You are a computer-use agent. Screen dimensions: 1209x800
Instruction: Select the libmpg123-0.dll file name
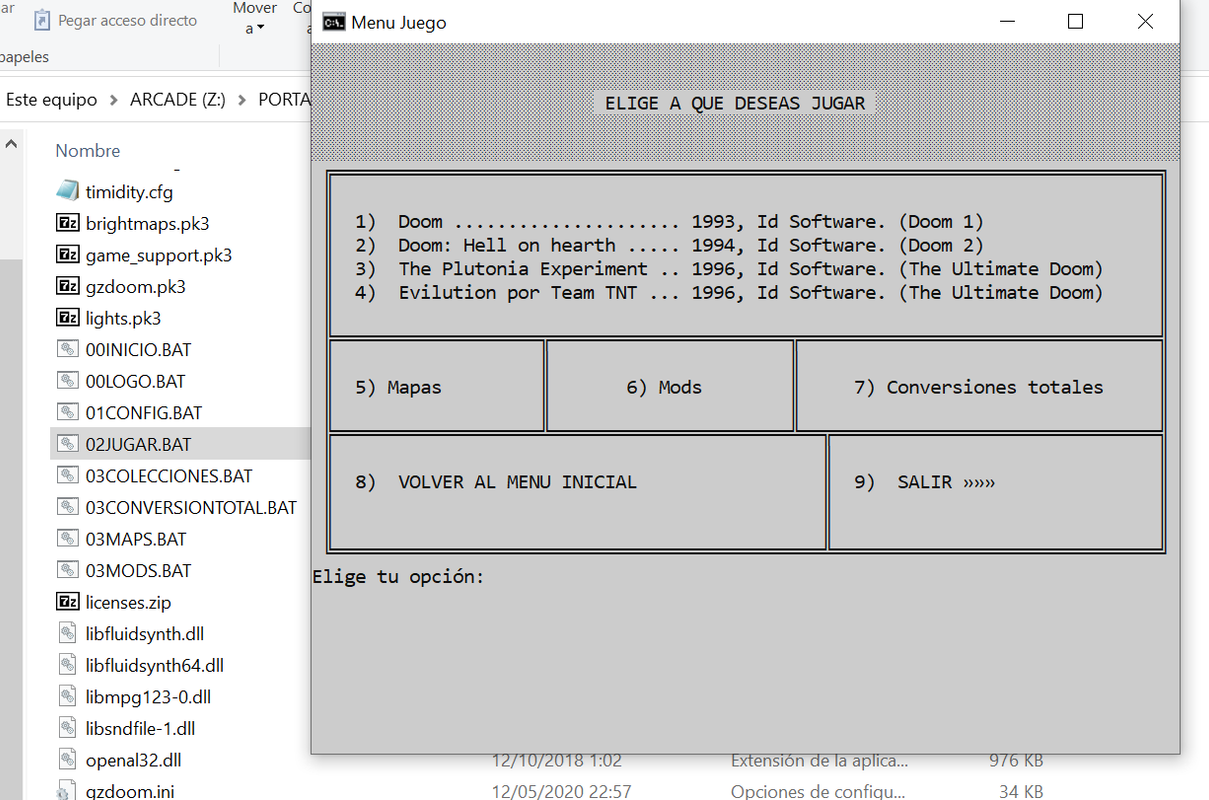click(x=148, y=696)
